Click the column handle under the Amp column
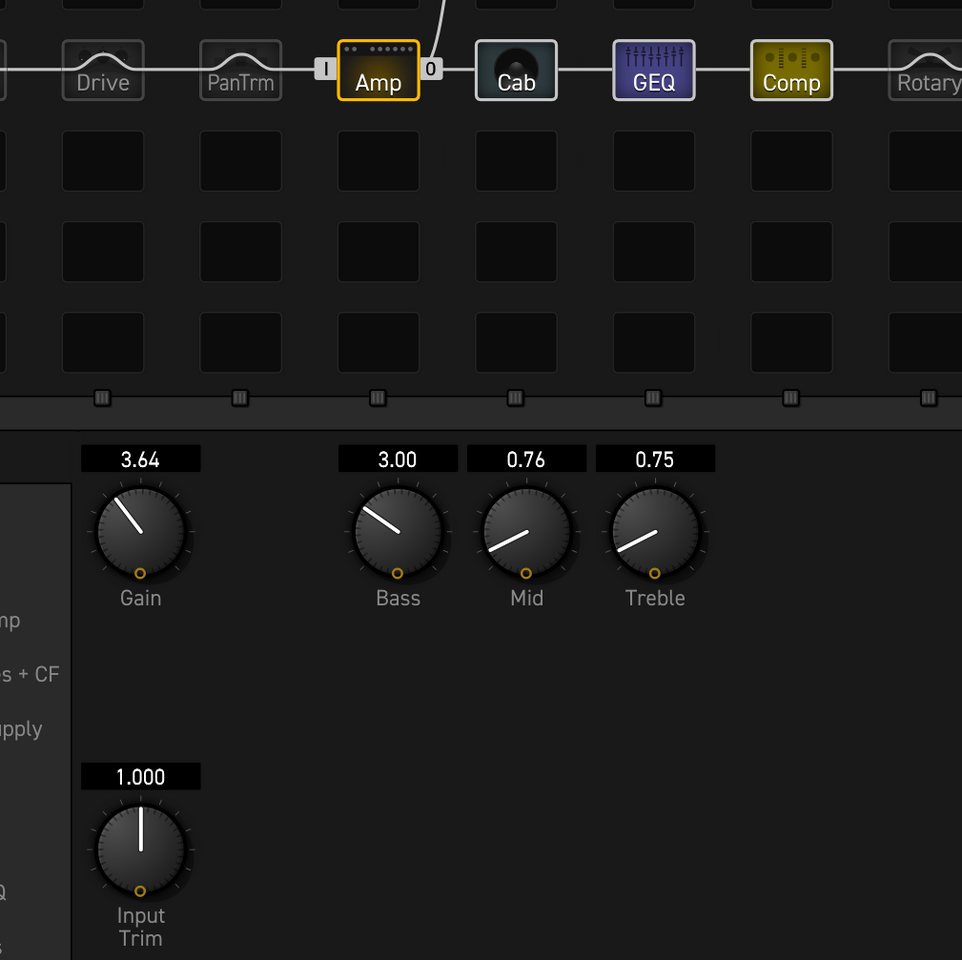The width and height of the screenshot is (962, 960). point(378,398)
